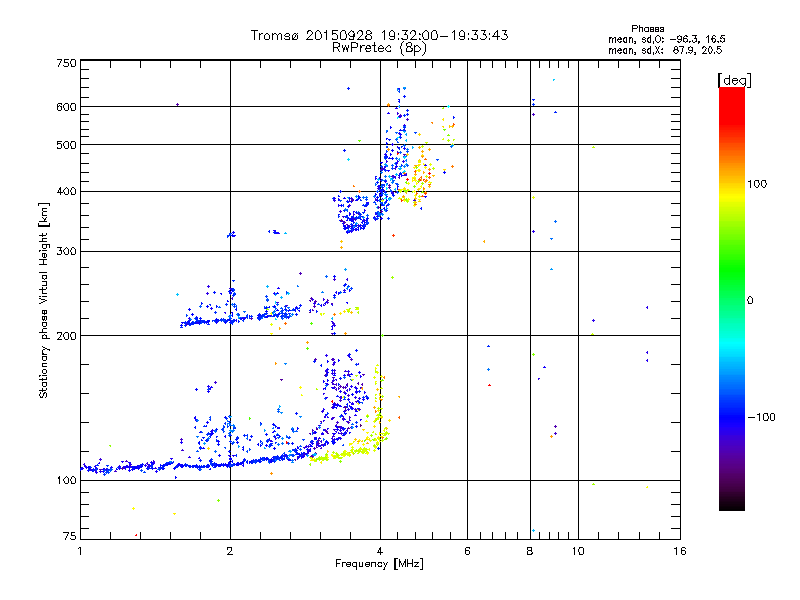
Task: Click the y-axis tick label '75'
Action: (70, 536)
